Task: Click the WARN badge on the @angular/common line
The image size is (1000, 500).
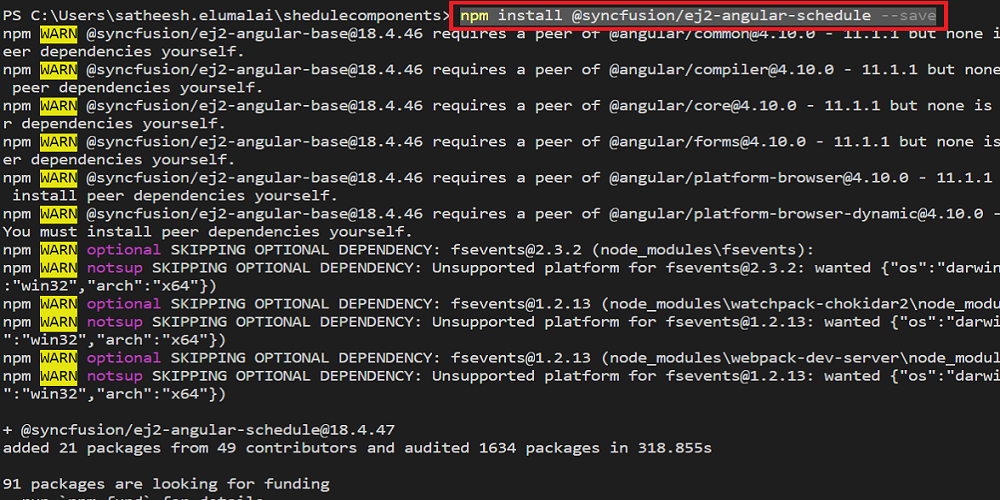Action: [x=59, y=34]
